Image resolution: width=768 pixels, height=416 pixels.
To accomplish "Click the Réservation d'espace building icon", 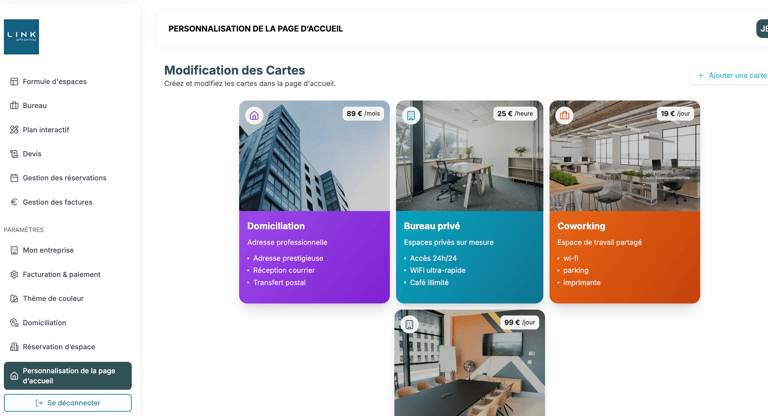I will pos(14,347).
